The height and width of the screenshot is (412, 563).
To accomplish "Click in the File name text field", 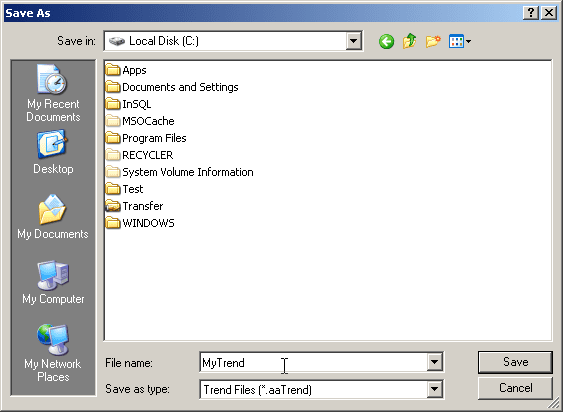I will [x=313, y=362].
